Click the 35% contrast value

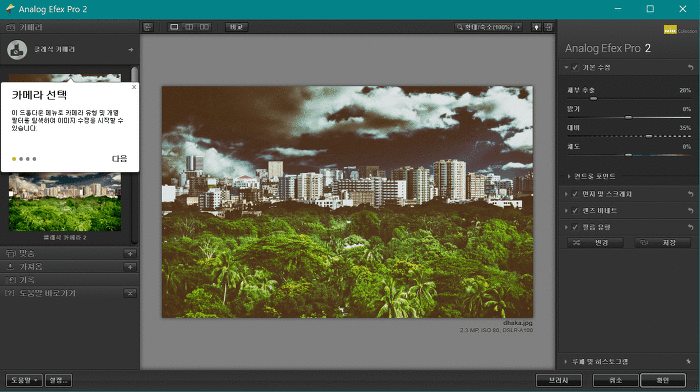click(x=685, y=128)
